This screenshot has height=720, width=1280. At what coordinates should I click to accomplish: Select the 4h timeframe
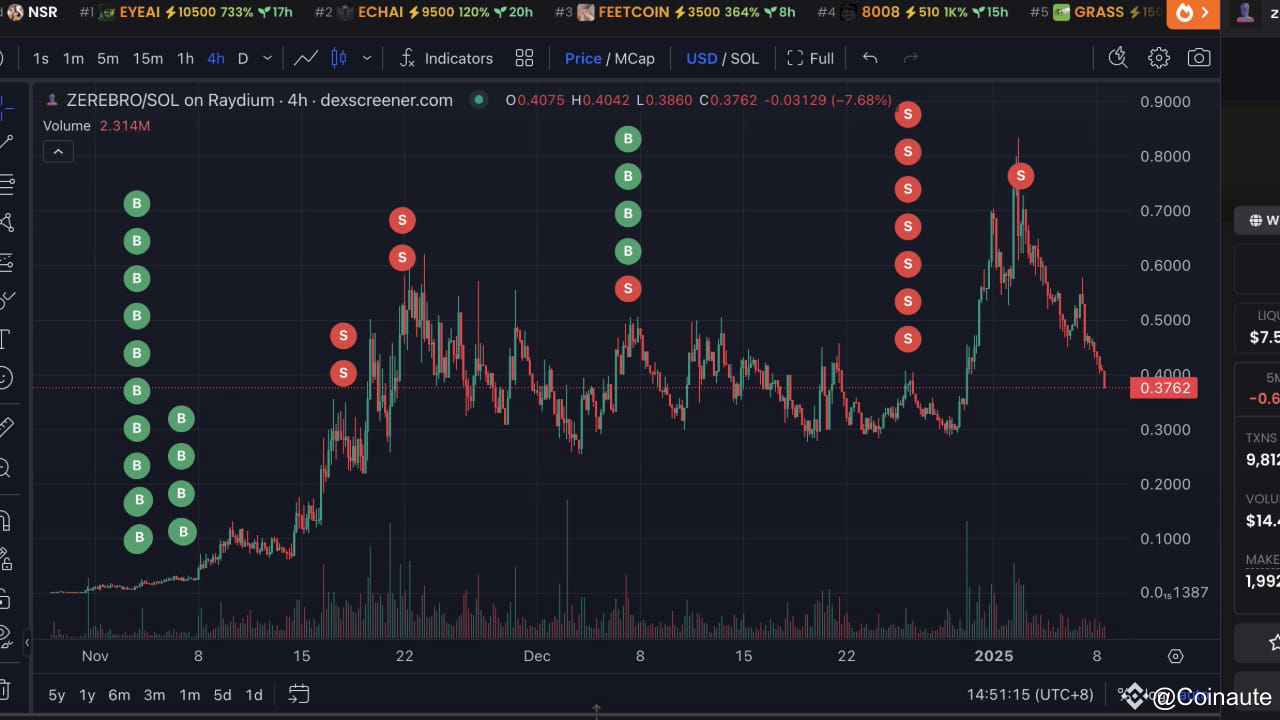point(216,58)
